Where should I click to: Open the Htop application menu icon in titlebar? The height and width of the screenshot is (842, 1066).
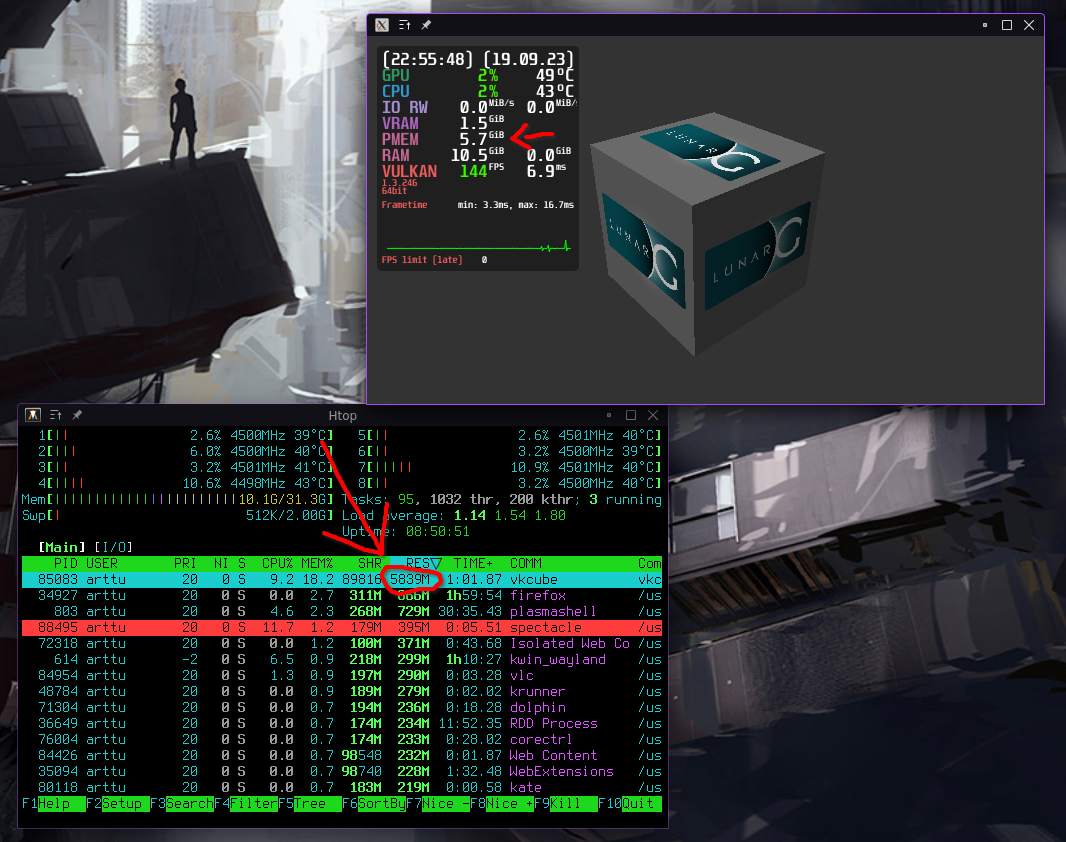33,414
